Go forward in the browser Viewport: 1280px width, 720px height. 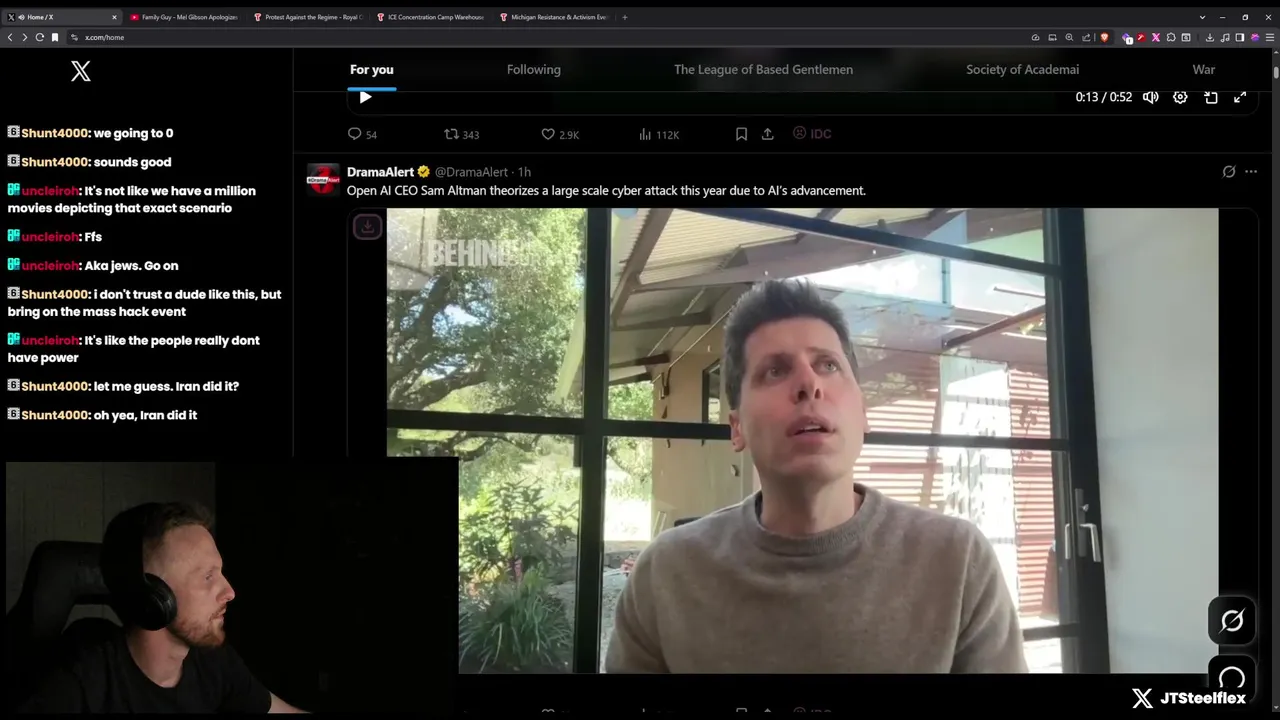pyautogui.click(x=25, y=37)
